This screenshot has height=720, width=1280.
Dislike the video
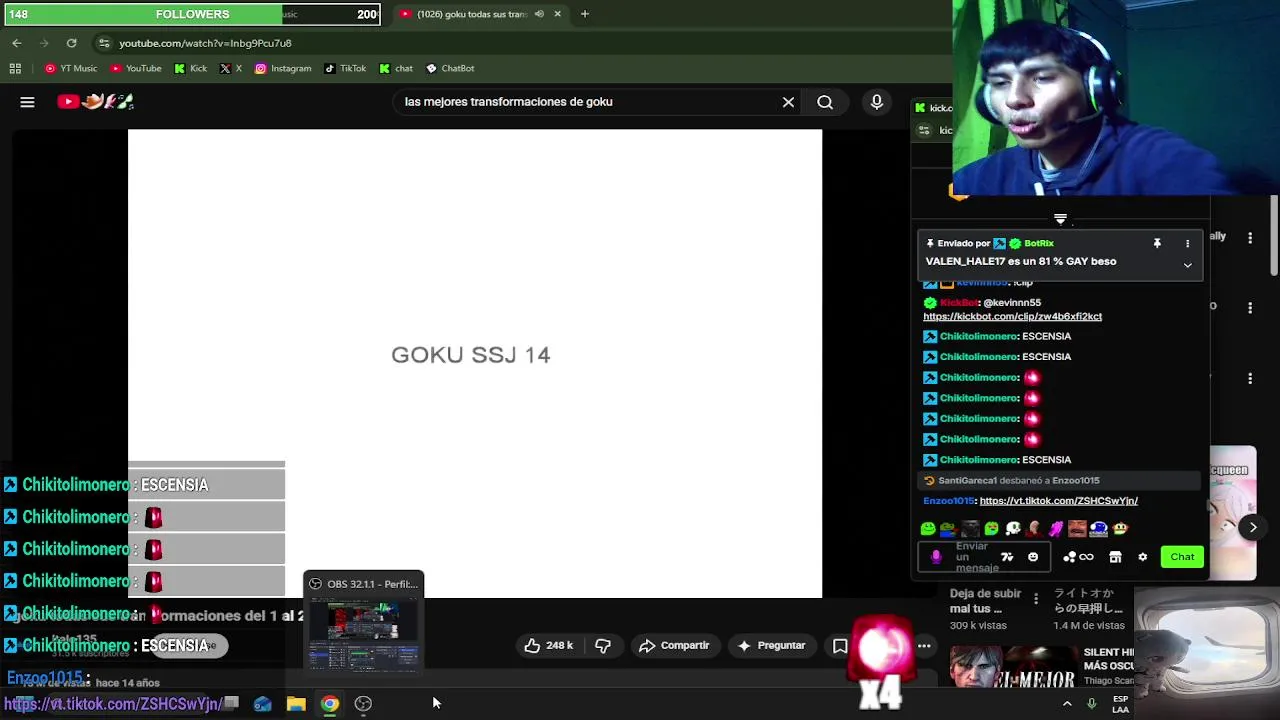[x=603, y=646]
